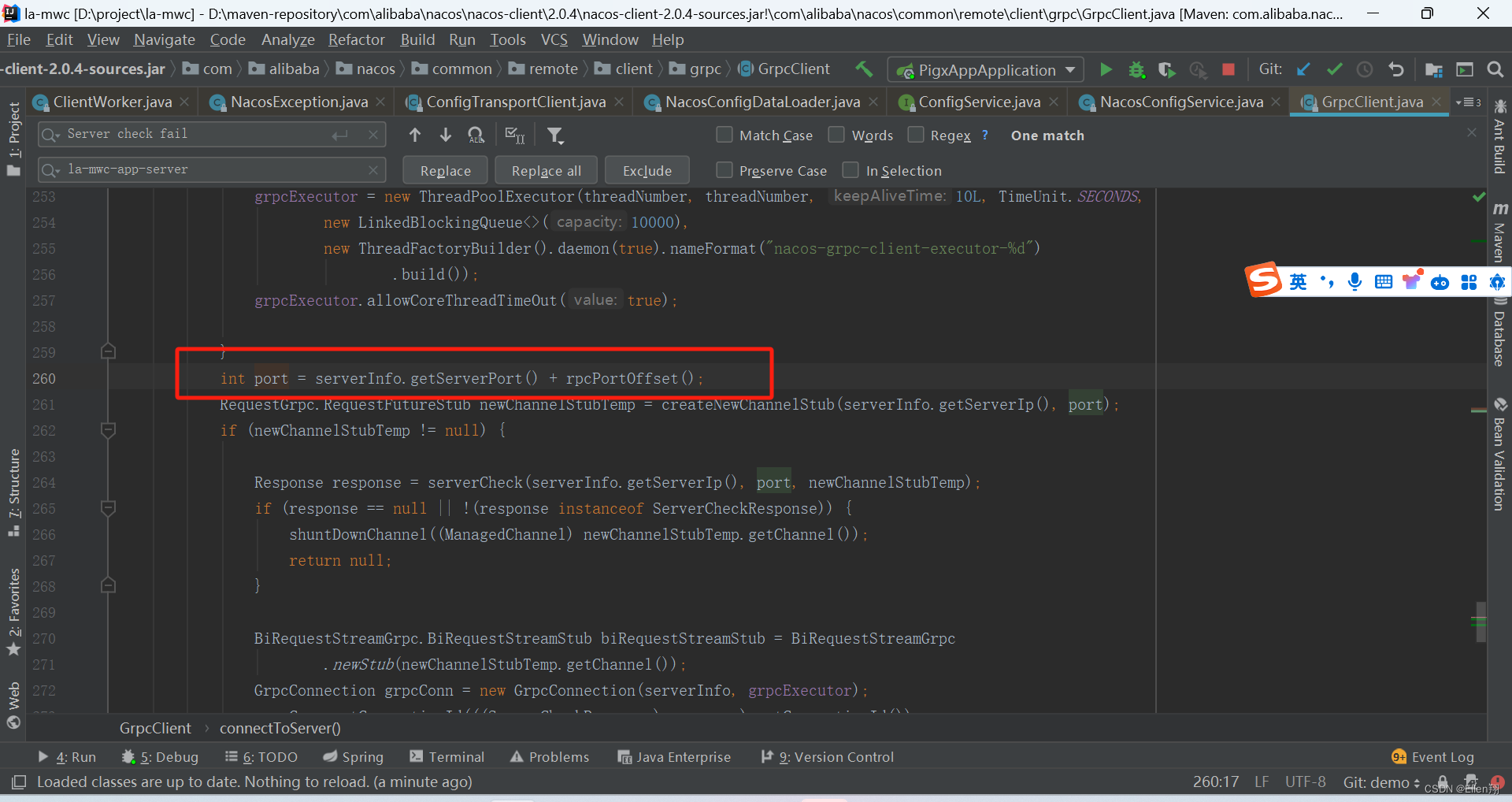Open search history dropdown in find field
Viewport: 1512px width, 802px height.
pyautogui.click(x=50, y=135)
